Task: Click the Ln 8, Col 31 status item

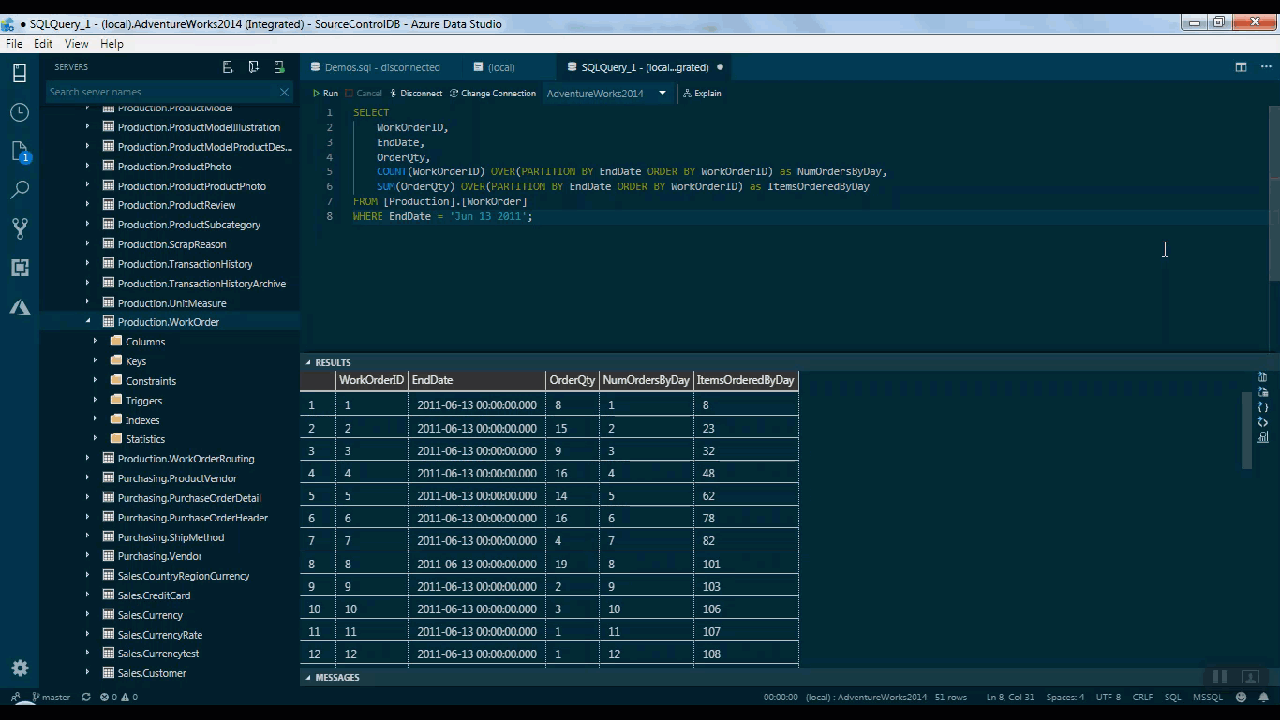Action: point(1011,697)
